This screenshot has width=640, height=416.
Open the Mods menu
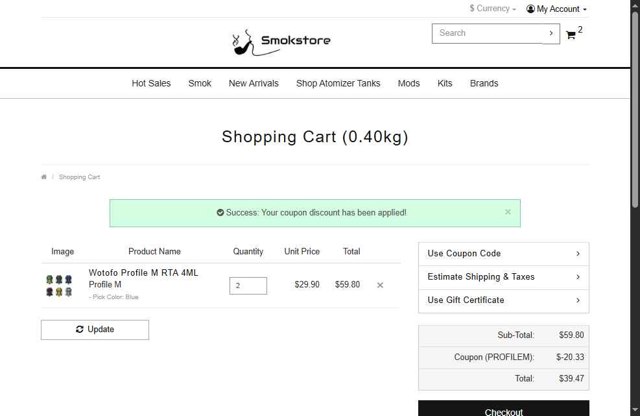[409, 83]
